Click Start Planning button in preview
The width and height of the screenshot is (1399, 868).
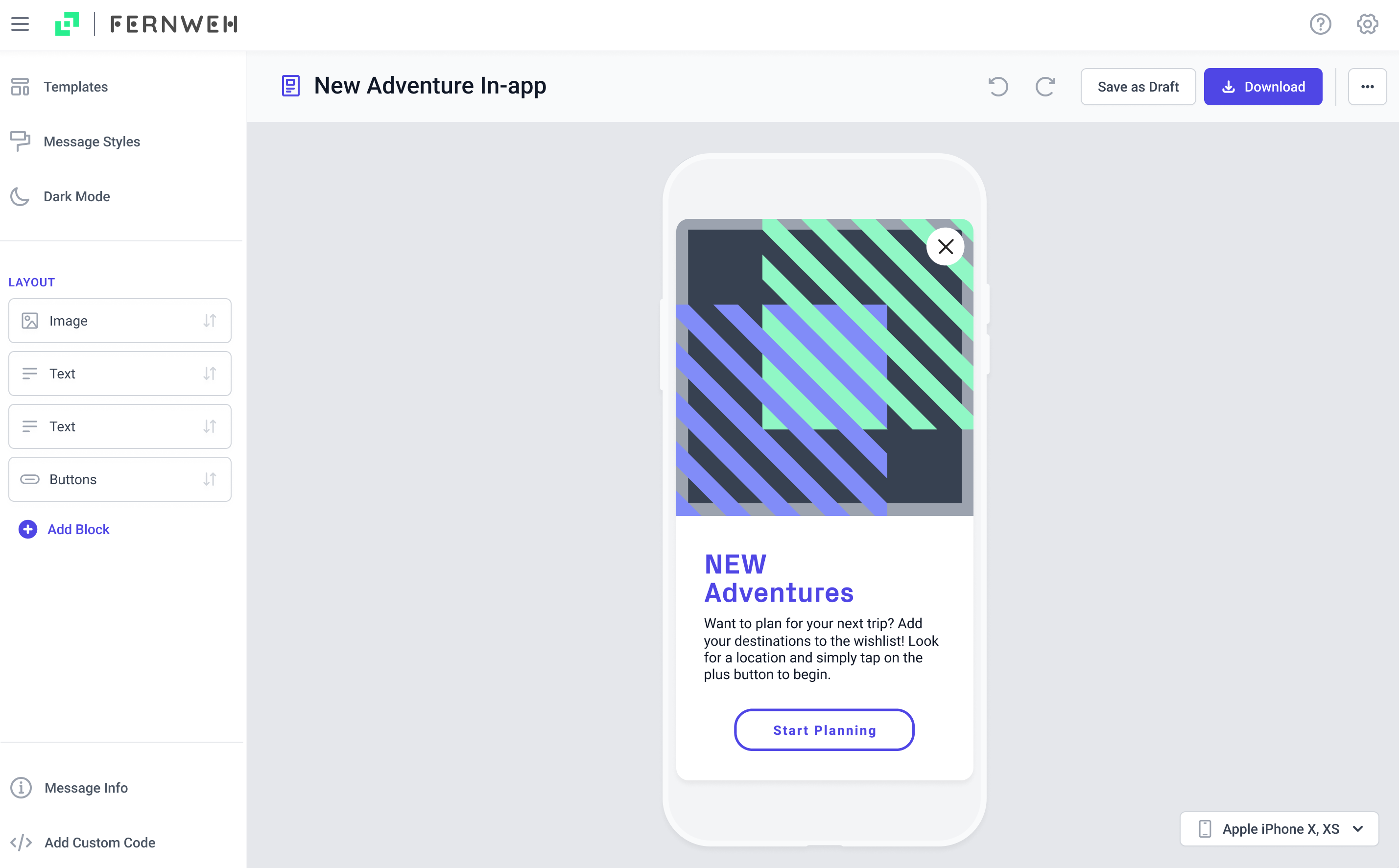coord(824,729)
